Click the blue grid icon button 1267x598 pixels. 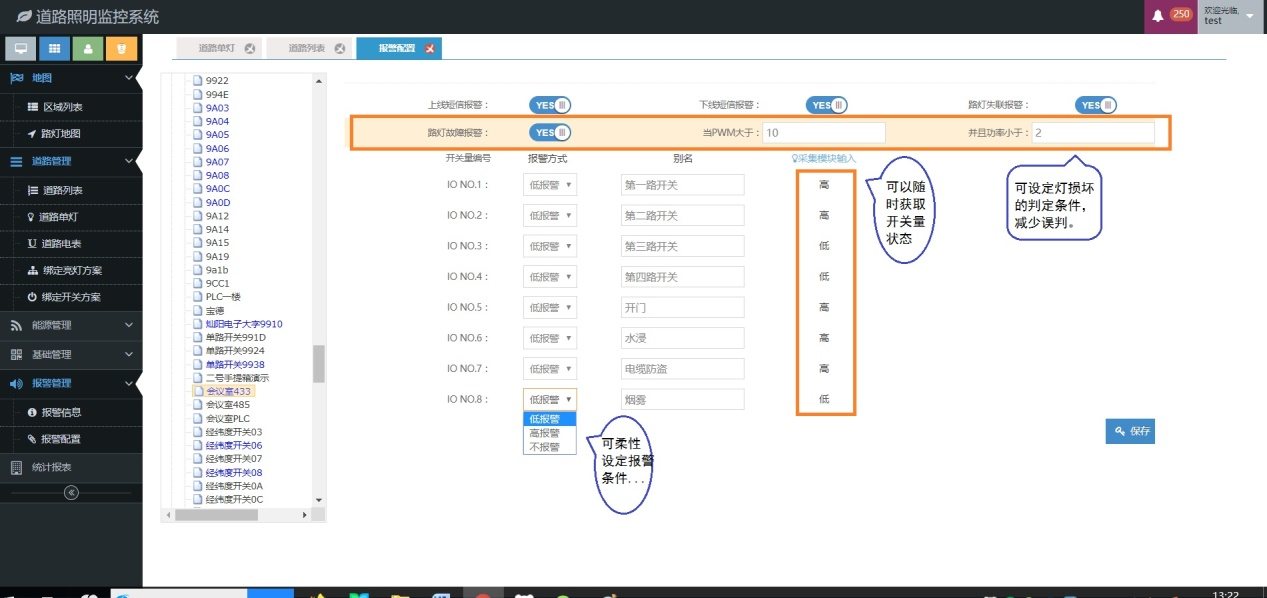[x=55, y=48]
